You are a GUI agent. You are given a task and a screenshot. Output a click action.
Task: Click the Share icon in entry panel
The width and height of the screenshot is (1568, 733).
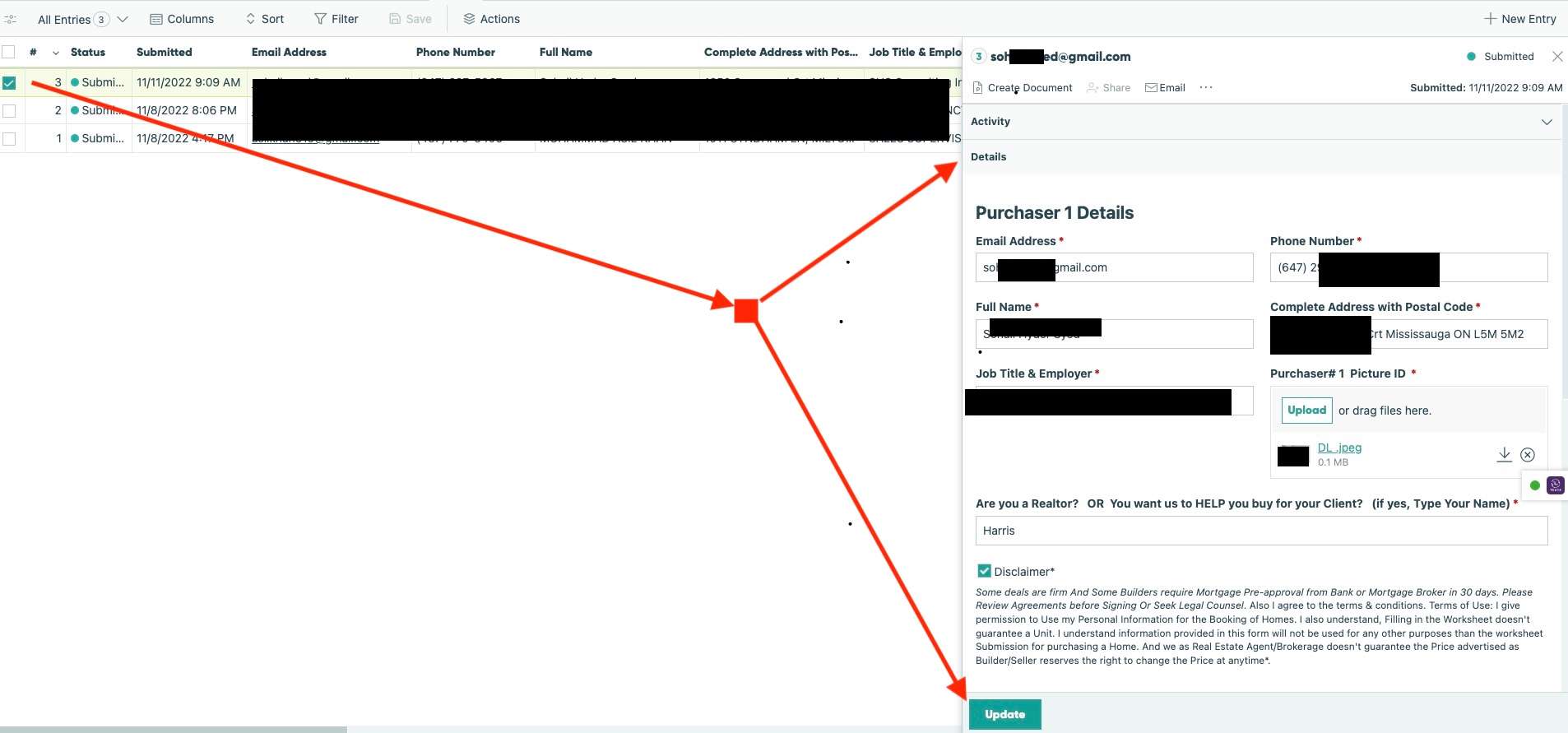(x=1092, y=88)
